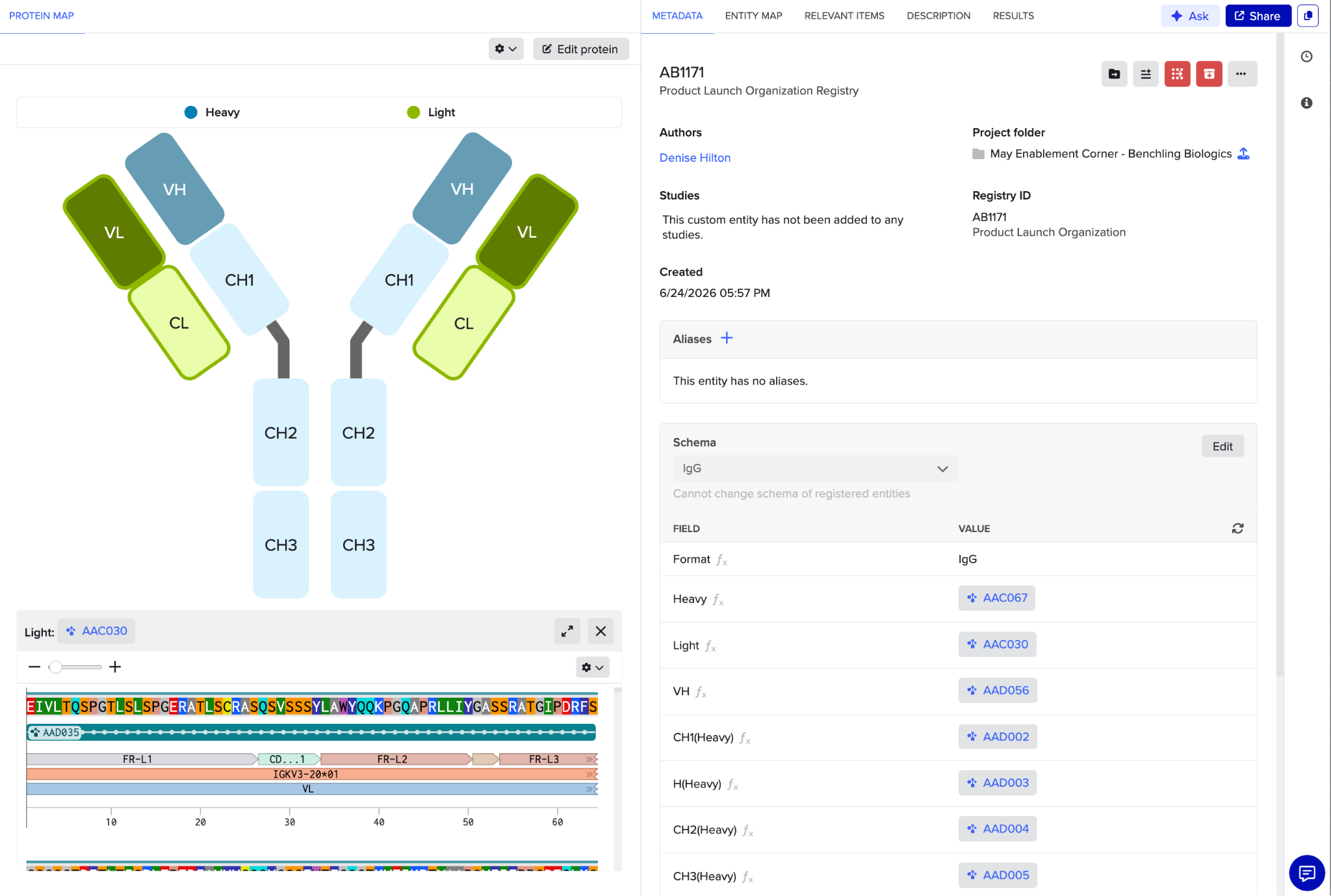
Task: Click the sequence zoom slider handle
Action: [x=56, y=667]
